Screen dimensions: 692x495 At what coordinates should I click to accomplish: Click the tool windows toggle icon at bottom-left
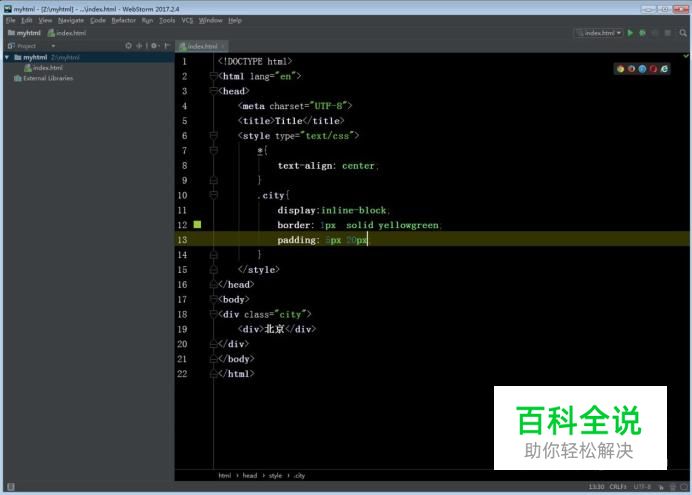tap(11, 487)
